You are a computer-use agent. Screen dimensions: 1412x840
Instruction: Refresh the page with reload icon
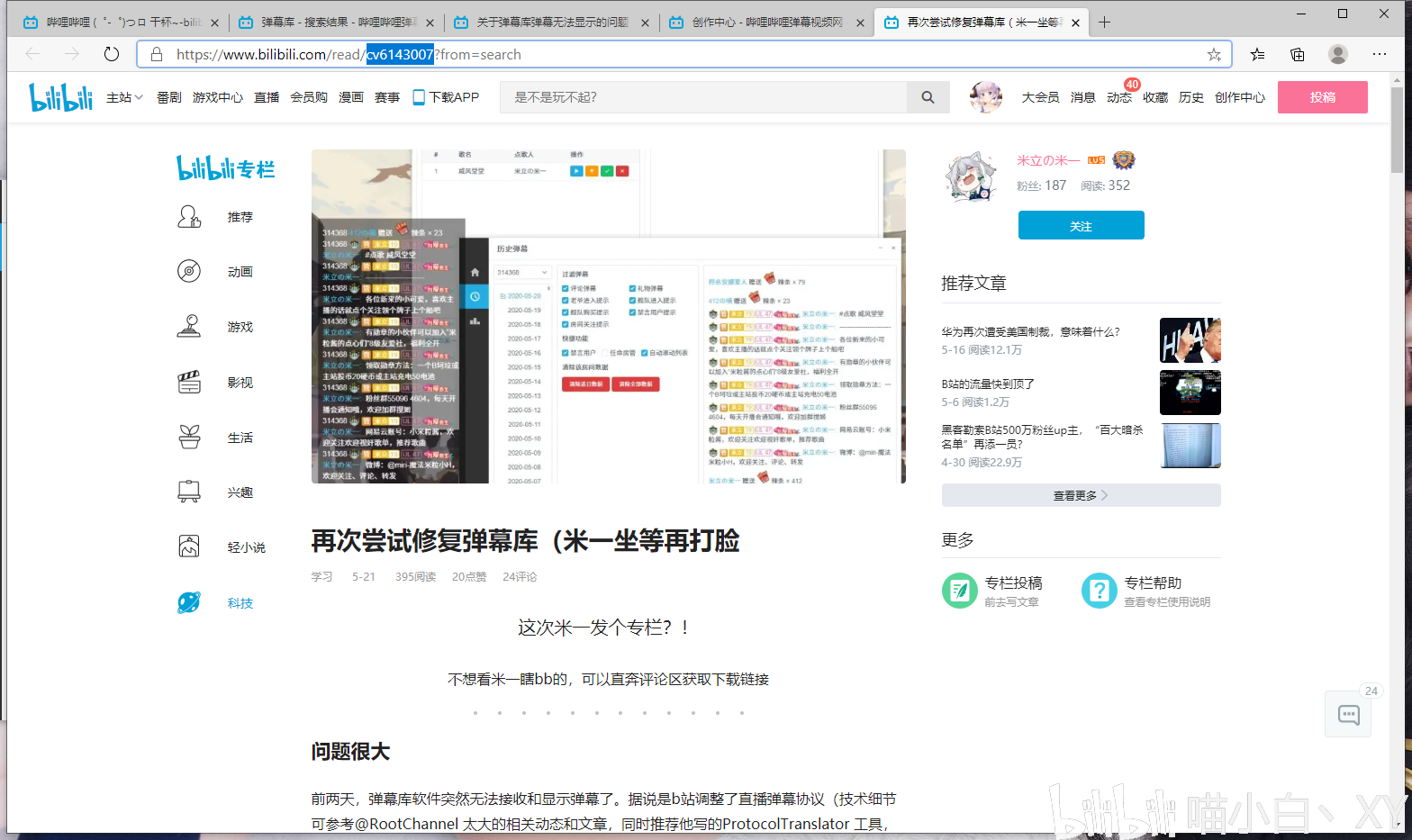pyautogui.click(x=112, y=54)
